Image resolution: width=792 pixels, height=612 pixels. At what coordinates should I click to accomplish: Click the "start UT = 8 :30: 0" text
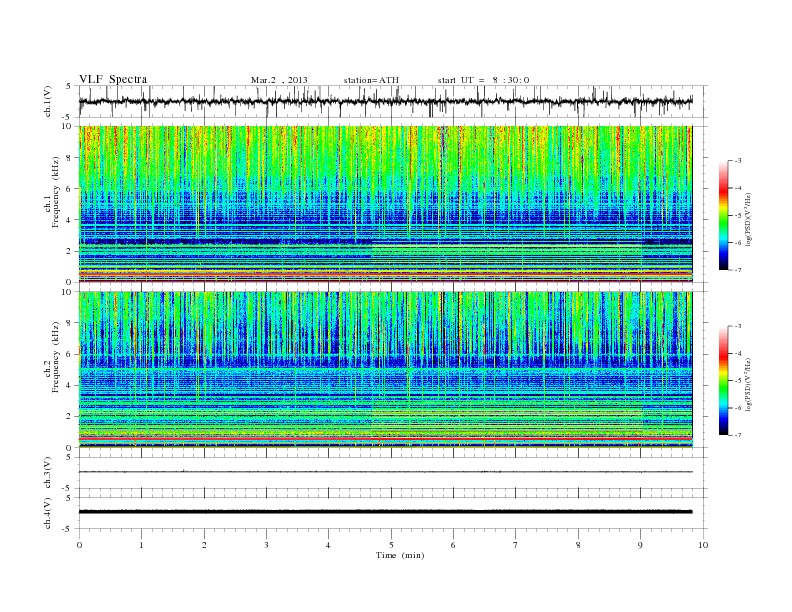pyautogui.click(x=483, y=80)
